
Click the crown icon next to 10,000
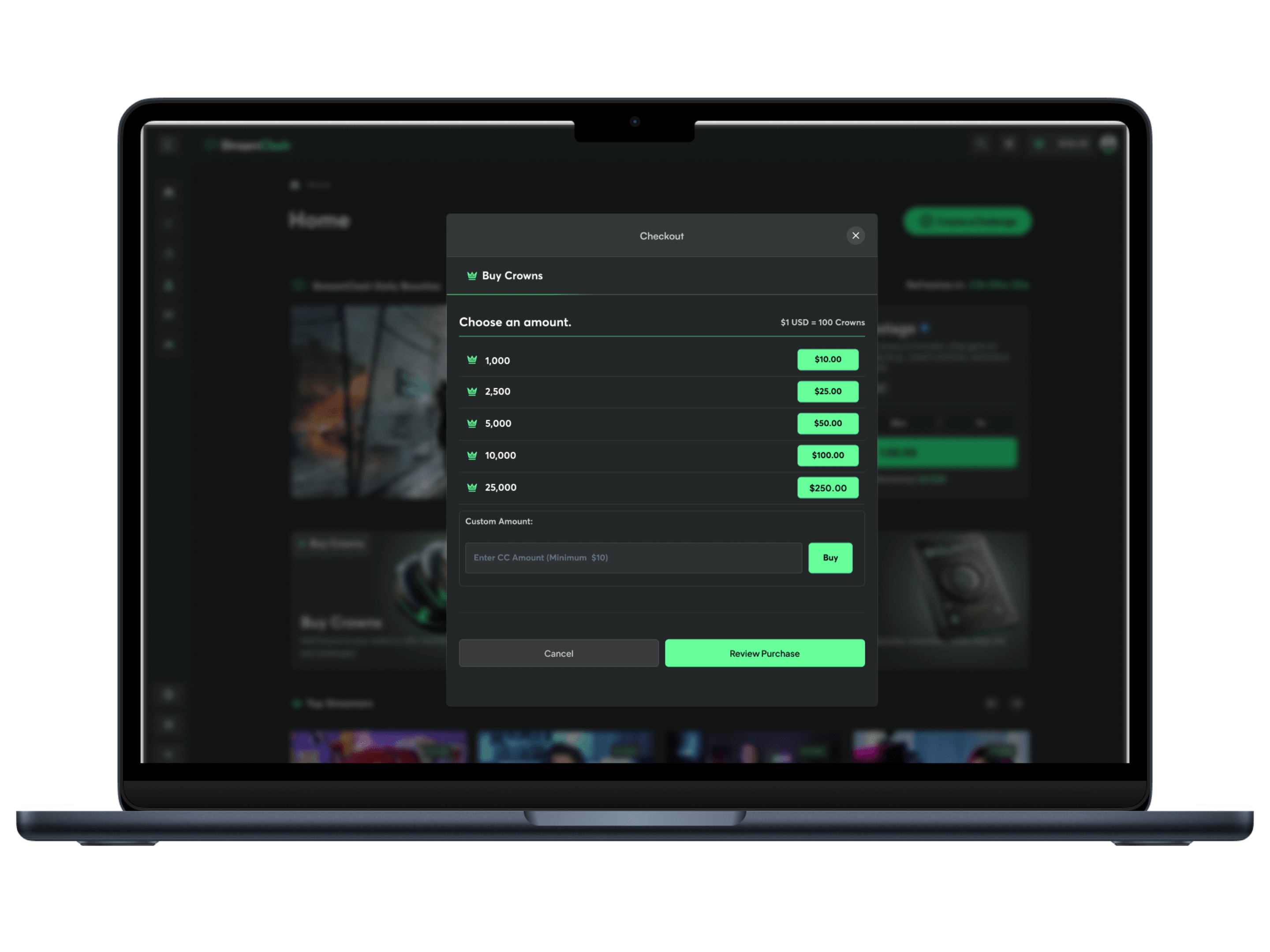(x=472, y=456)
